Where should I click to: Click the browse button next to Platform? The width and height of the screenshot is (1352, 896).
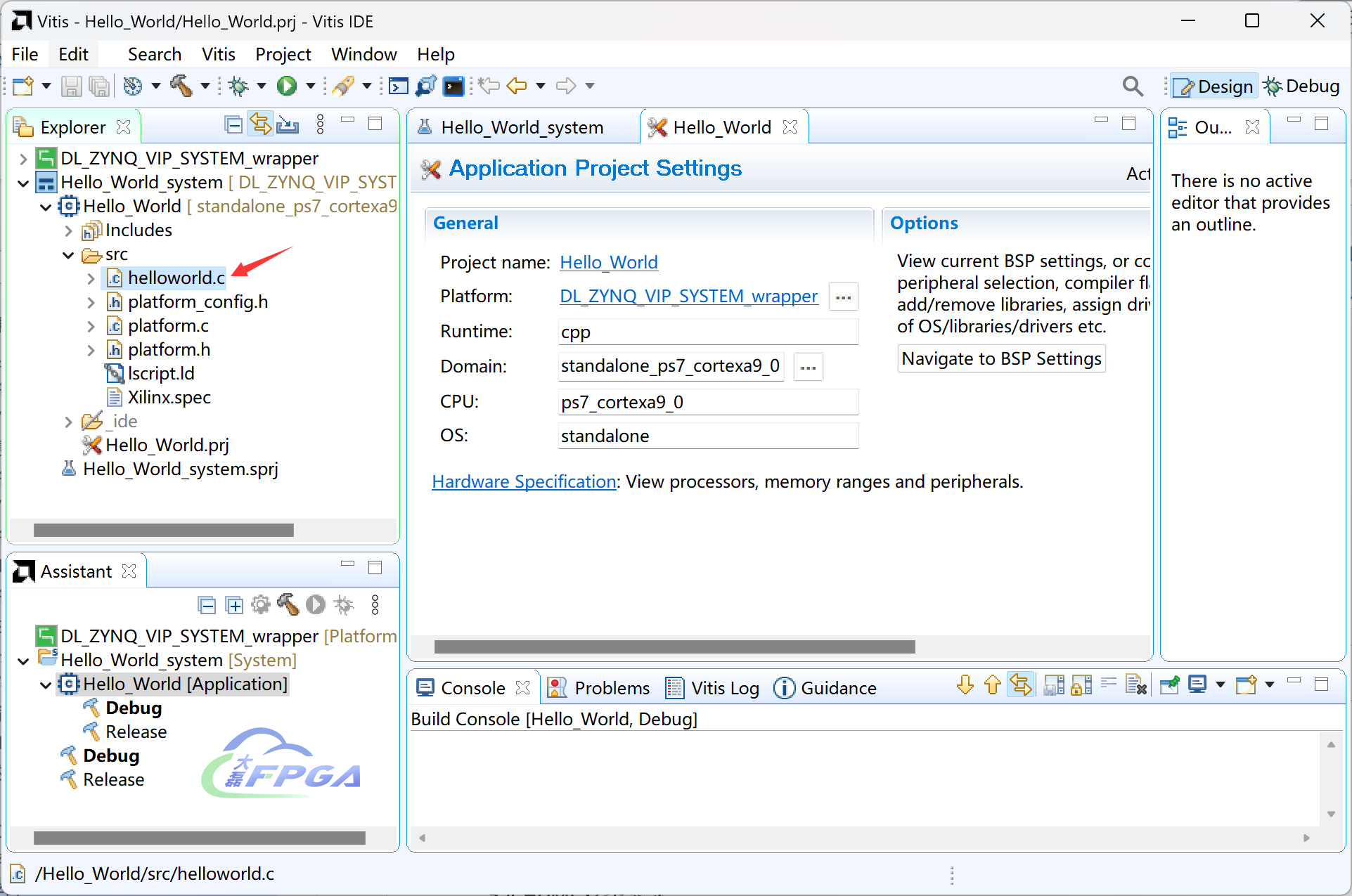pyautogui.click(x=843, y=297)
